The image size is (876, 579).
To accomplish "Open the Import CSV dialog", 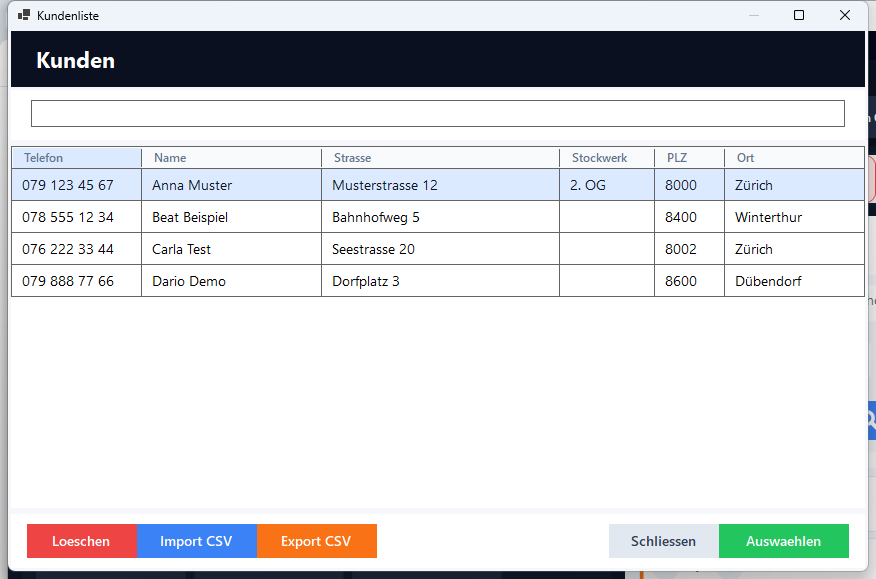I will 197,541.
